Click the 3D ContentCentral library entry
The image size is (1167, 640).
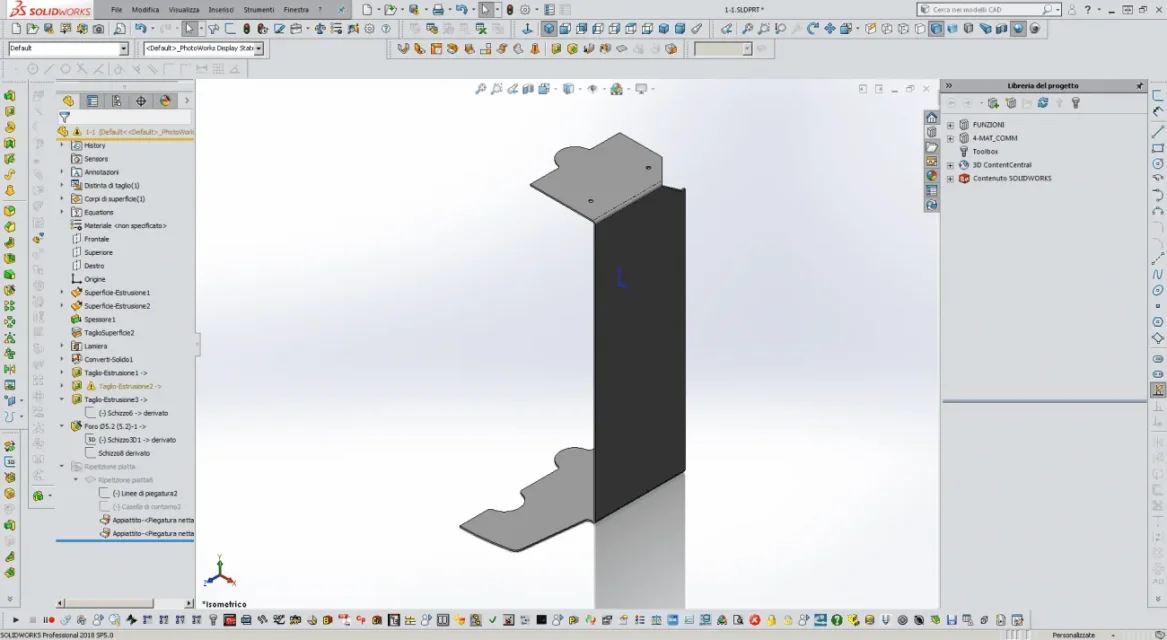(1001, 165)
